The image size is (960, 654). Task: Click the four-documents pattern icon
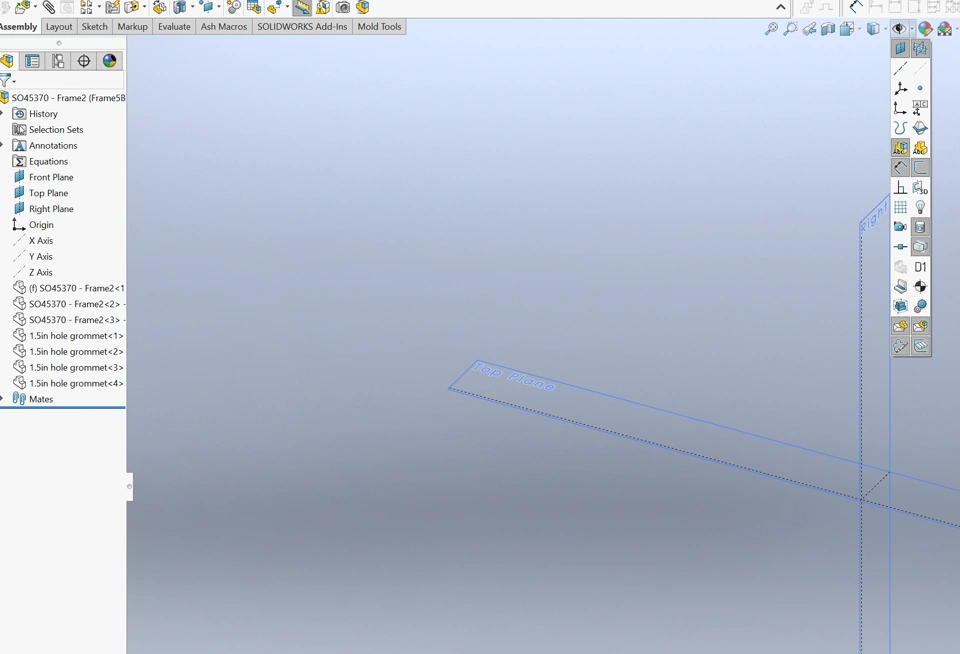(x=87, y=7)
